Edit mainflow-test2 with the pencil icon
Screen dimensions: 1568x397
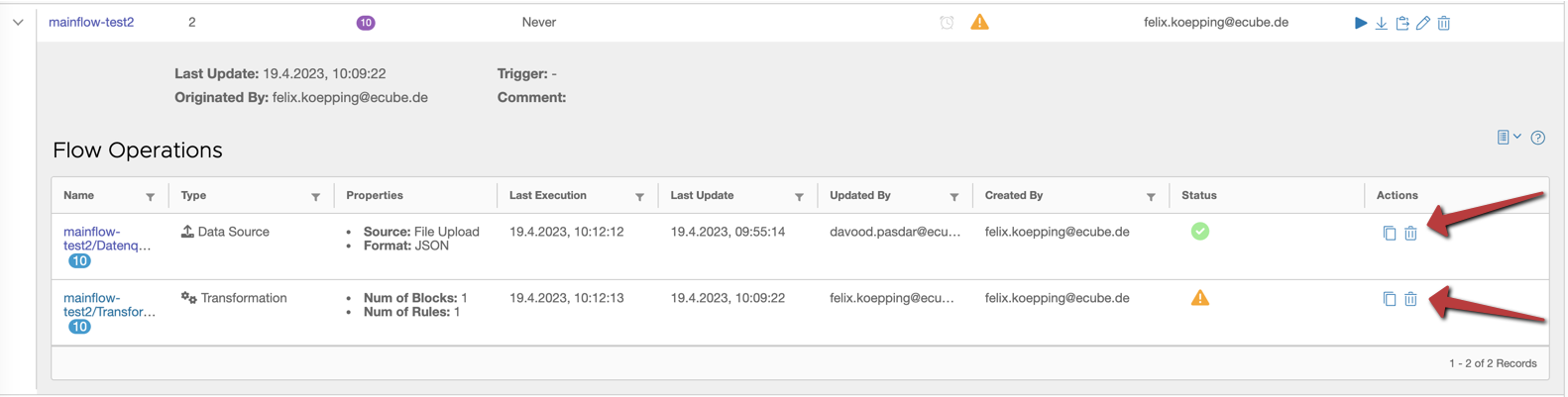coord(1423,23)
